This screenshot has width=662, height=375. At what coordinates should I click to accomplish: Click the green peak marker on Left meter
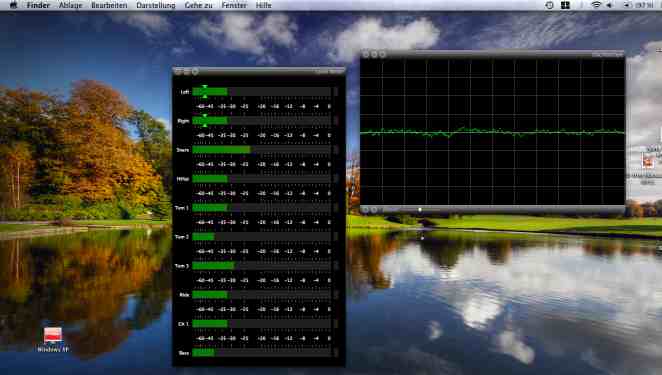[205, 92]
